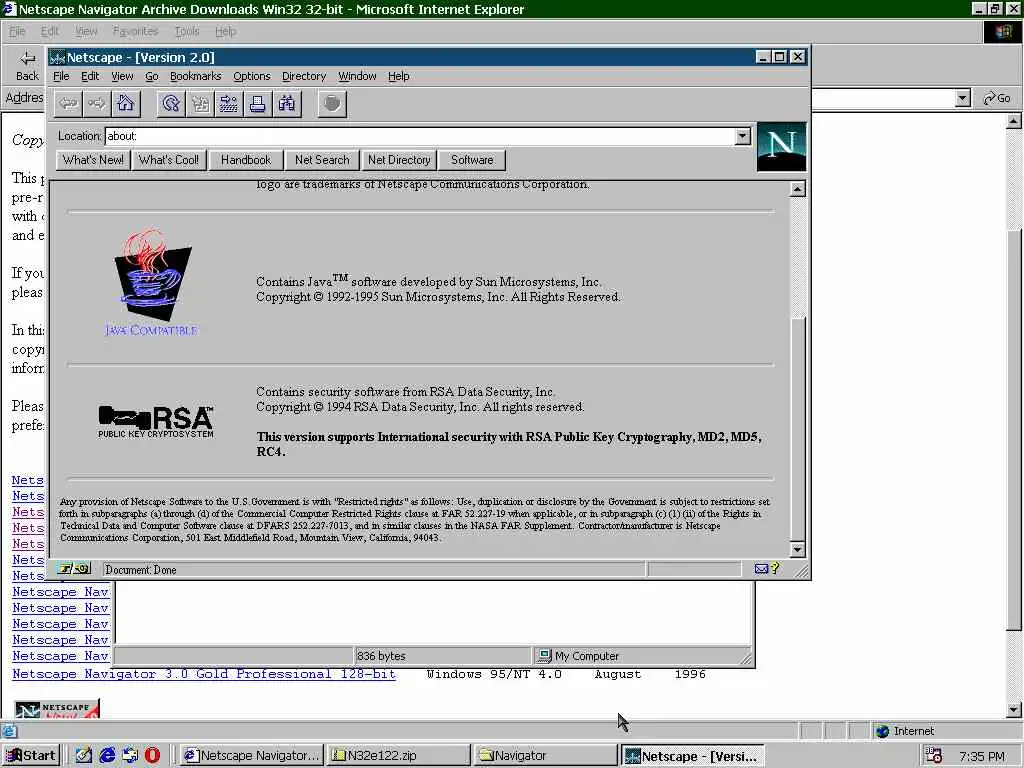The image size is (1024, 768).
Task: Switch to Netscape Navigator... taskbar button
Action: 252,756
